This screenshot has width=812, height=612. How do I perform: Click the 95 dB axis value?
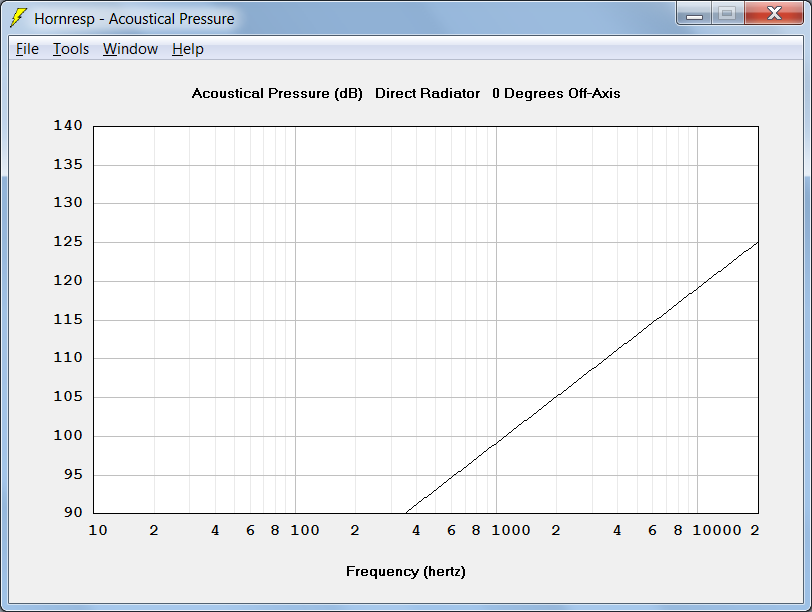tap(73, 474)
